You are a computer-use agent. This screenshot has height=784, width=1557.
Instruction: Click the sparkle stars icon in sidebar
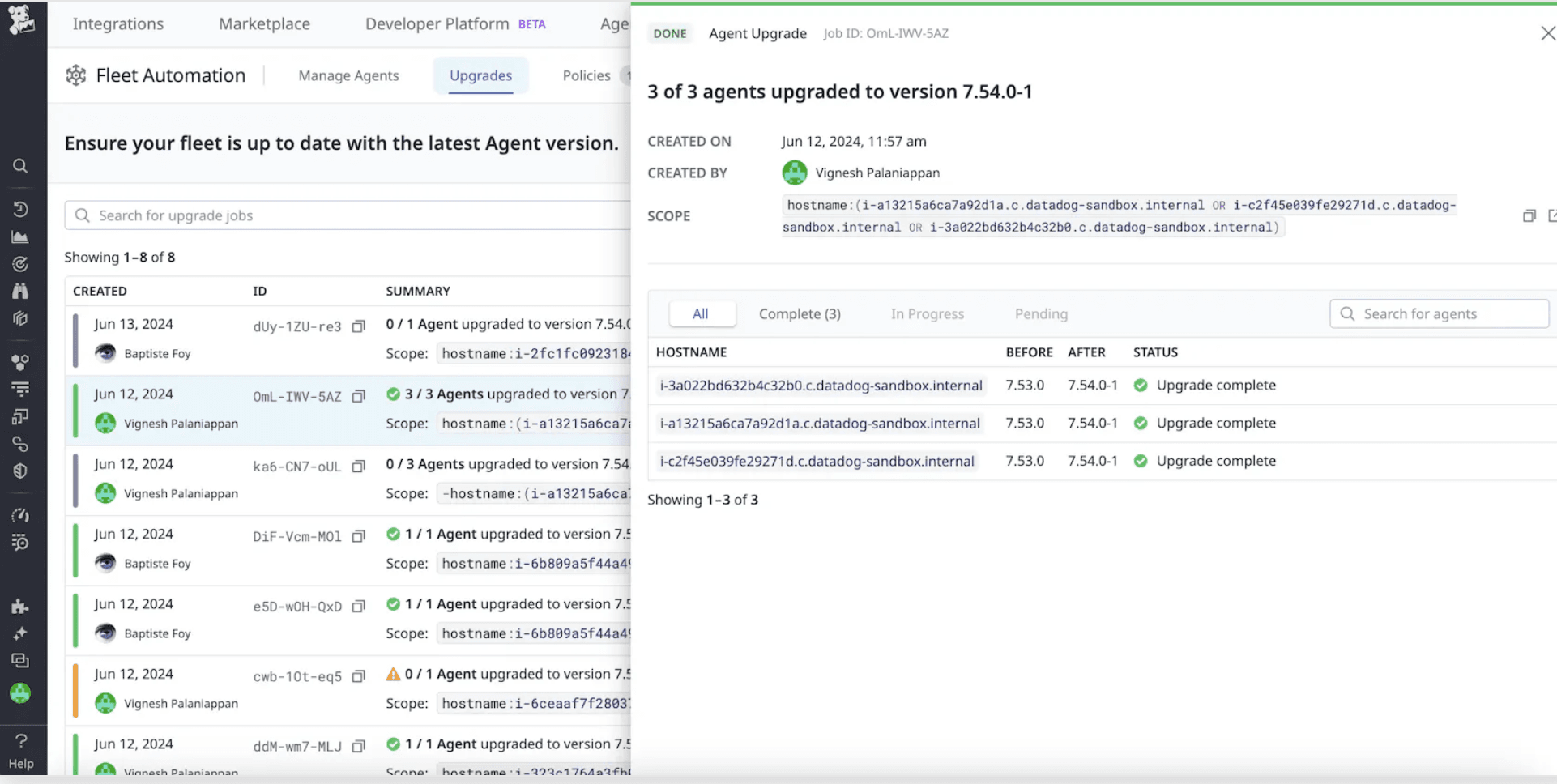(20, 633)
